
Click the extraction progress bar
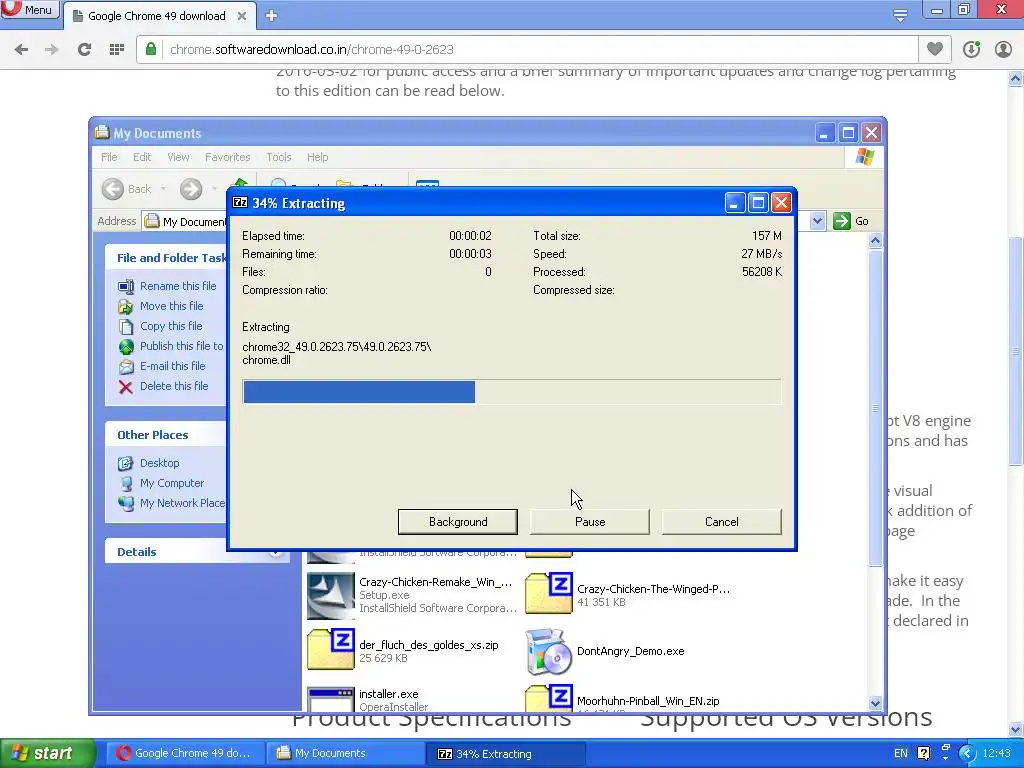[x=511, y=392]
